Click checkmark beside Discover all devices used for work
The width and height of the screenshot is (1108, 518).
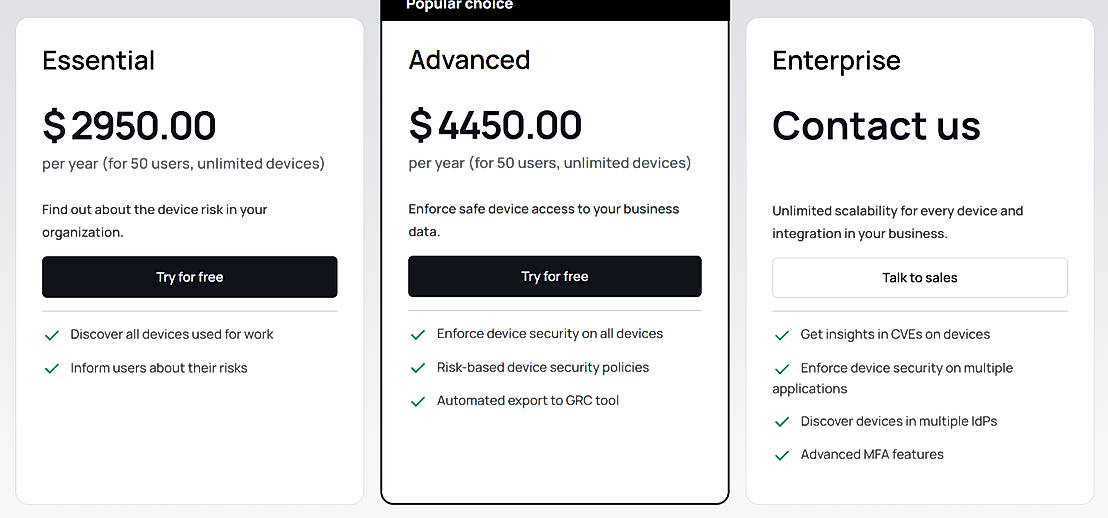tap(52, 335)
